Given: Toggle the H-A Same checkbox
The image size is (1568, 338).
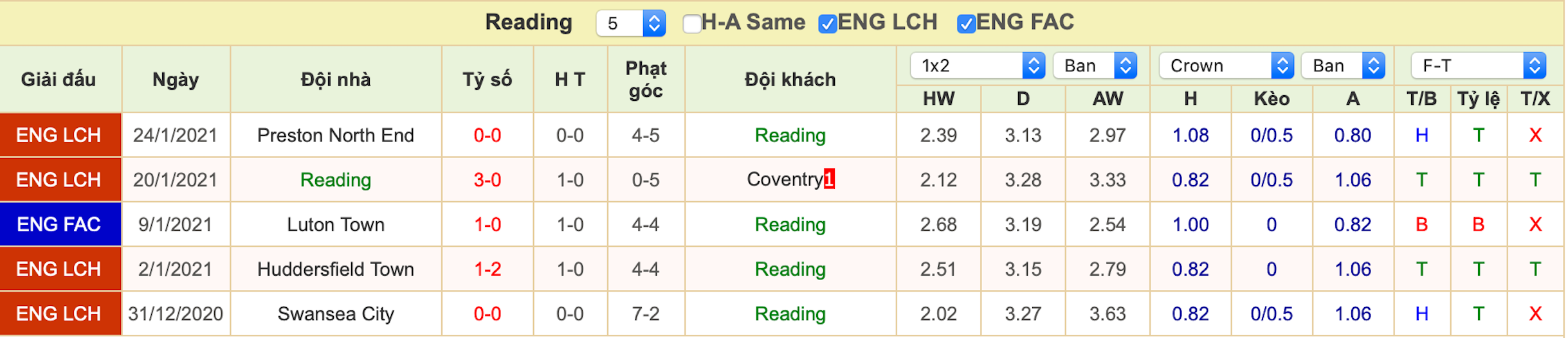Looking at the screenshot, I should pos(691,24).
